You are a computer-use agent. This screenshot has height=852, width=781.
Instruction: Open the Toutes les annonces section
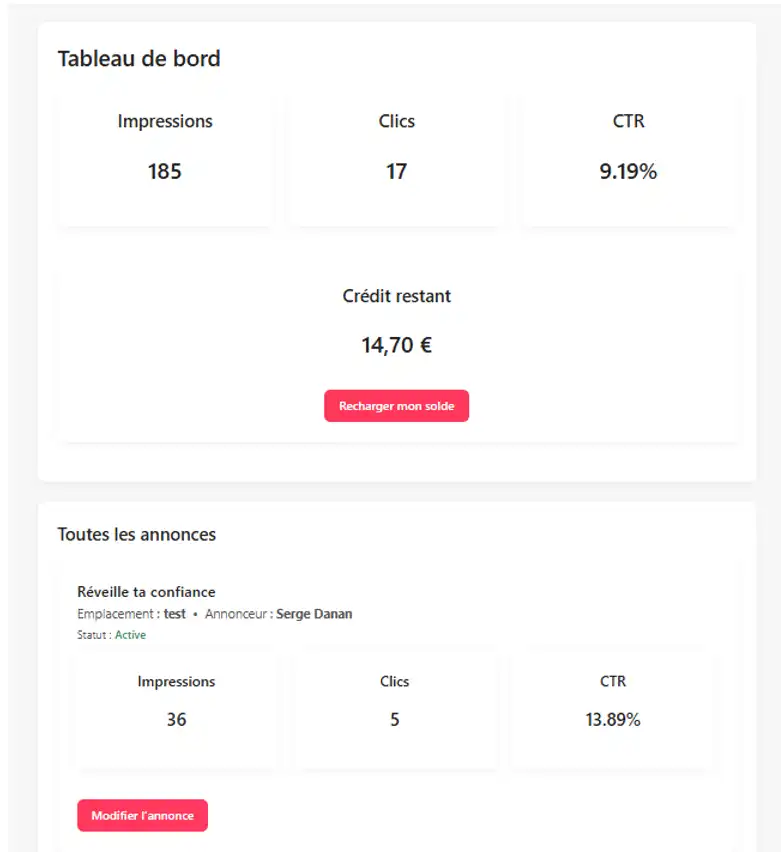(136, 535)
